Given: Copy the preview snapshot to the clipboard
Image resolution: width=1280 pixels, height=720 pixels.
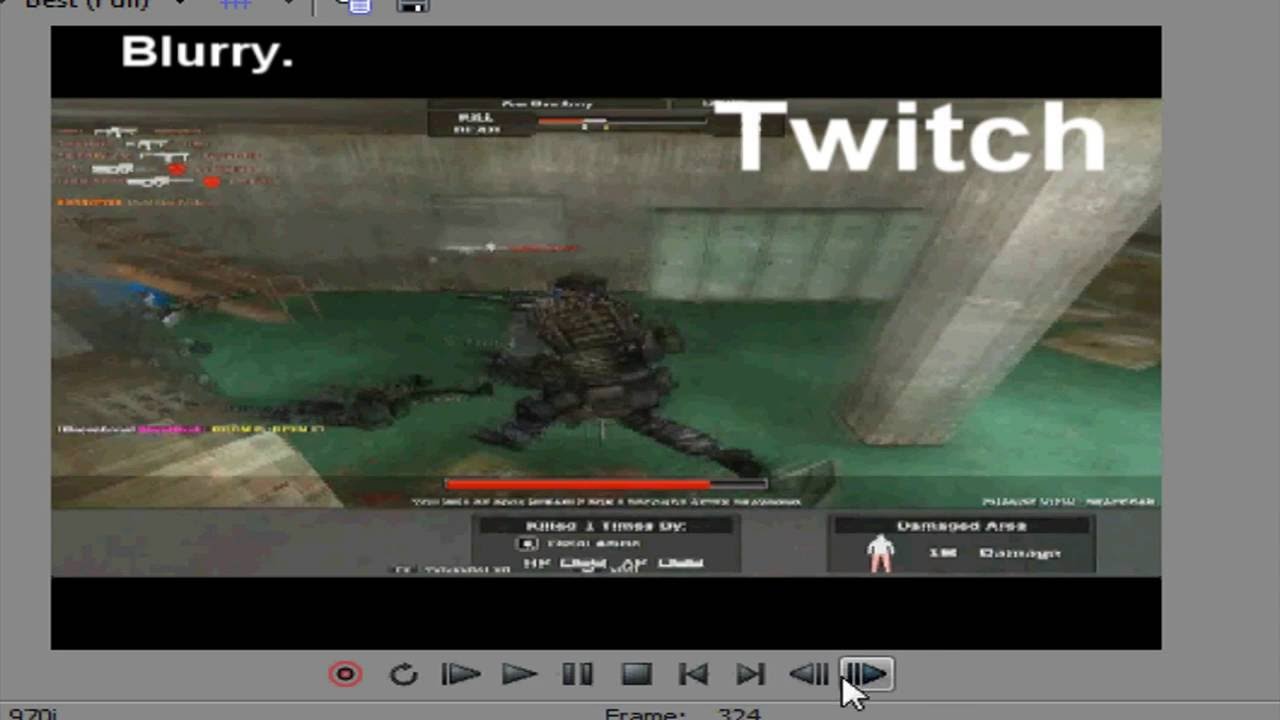Looking at the screenshot, I should (x=354, y=5).
